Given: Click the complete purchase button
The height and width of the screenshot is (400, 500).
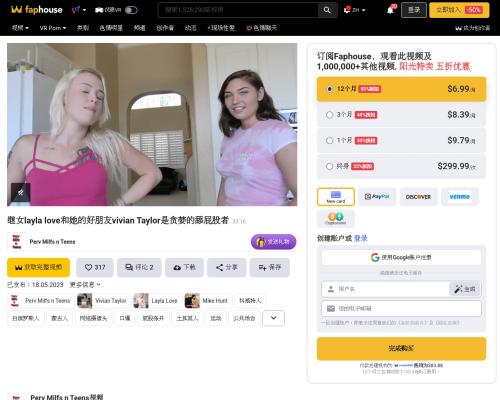Looking at the screenshot, I should (x=401, y=348).
